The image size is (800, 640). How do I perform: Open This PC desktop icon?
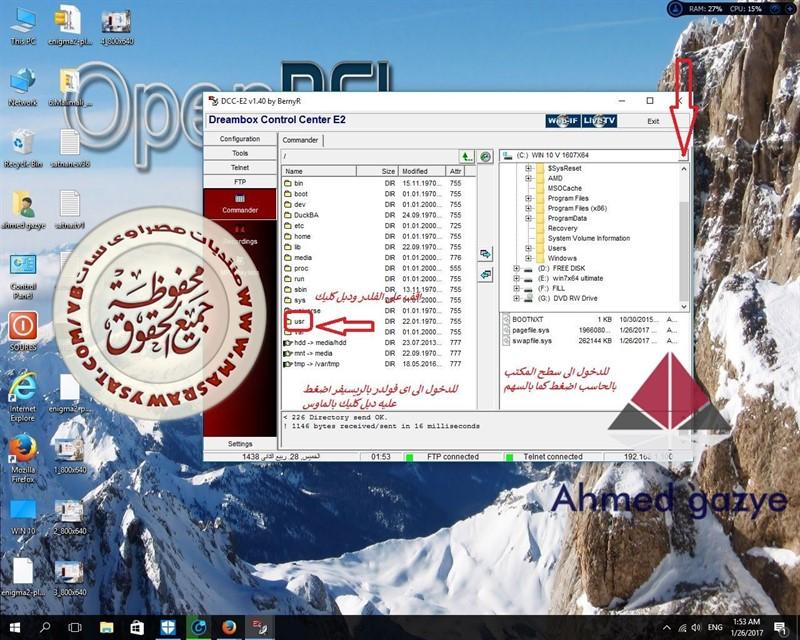[23, 27]
